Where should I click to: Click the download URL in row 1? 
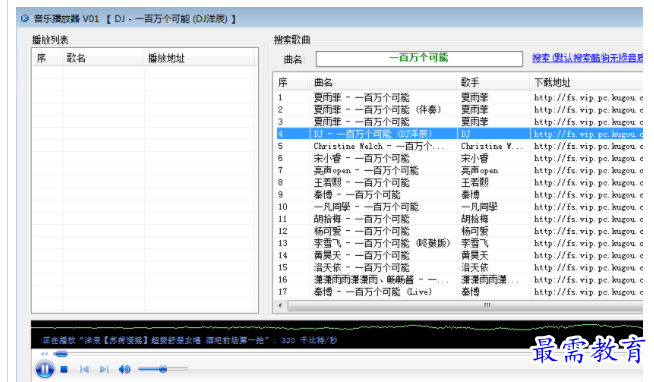pyautogui.click(x=588, y=98)
